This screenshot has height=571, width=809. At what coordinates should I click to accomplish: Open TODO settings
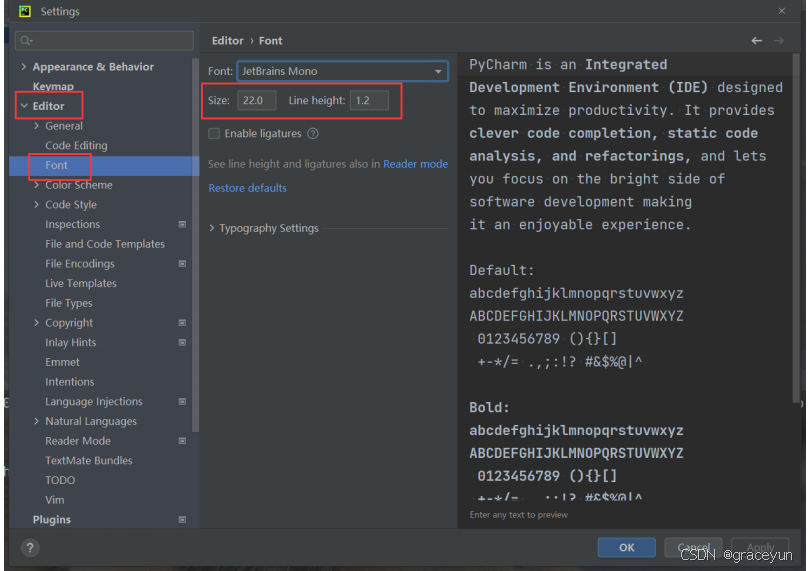[60, 480]
